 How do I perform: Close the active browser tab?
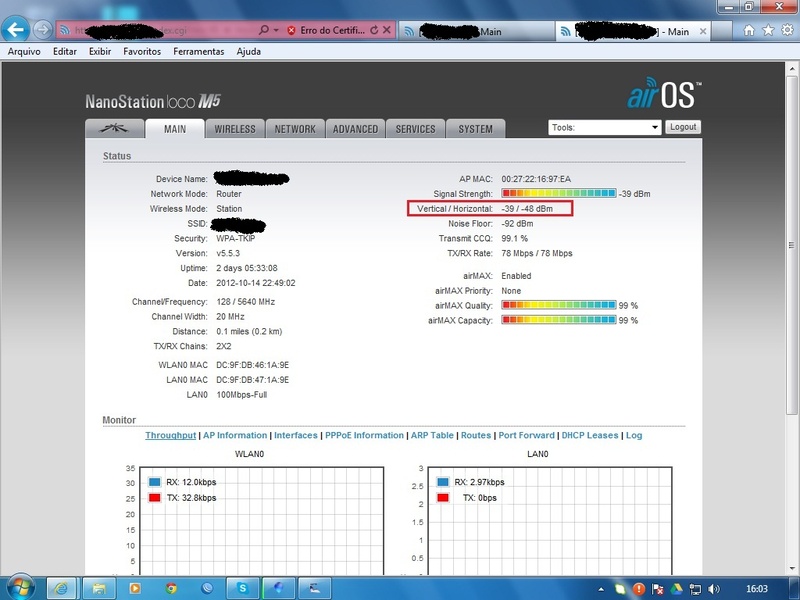click(703, 32)
